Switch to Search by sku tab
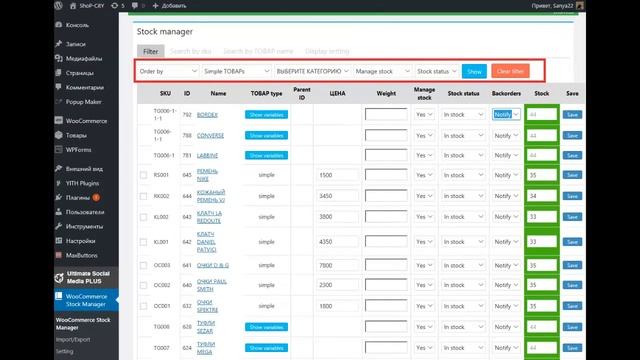Image resolution: width=640 pixels, height=360 pixels. click(x=191, y=51)
